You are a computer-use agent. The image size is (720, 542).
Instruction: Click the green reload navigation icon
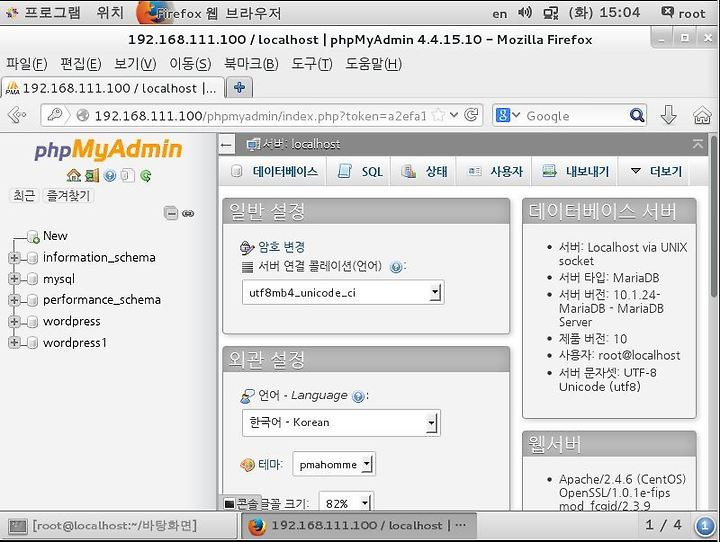coord(146,175)
